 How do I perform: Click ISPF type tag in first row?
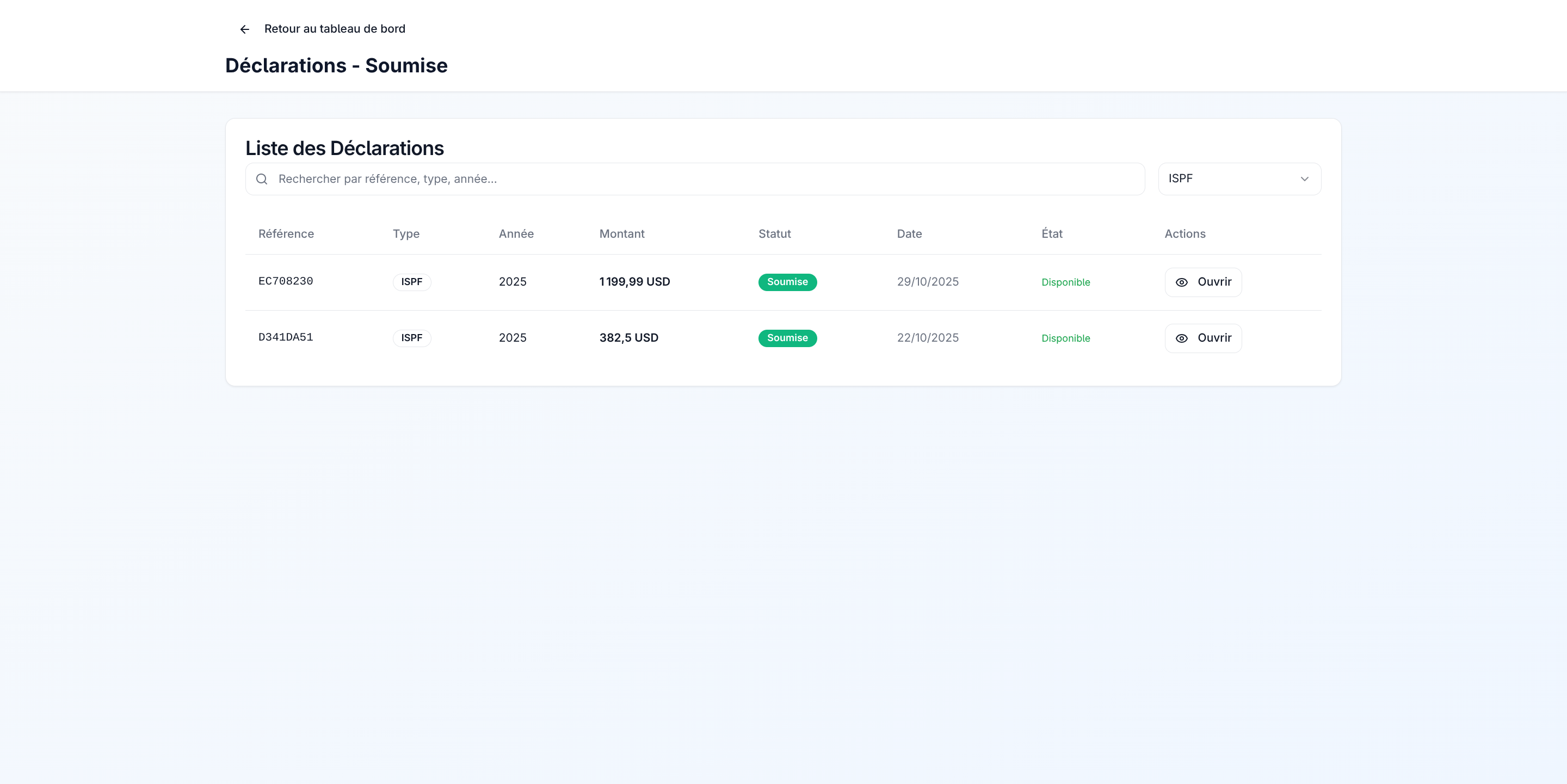(x=411, y=282)
